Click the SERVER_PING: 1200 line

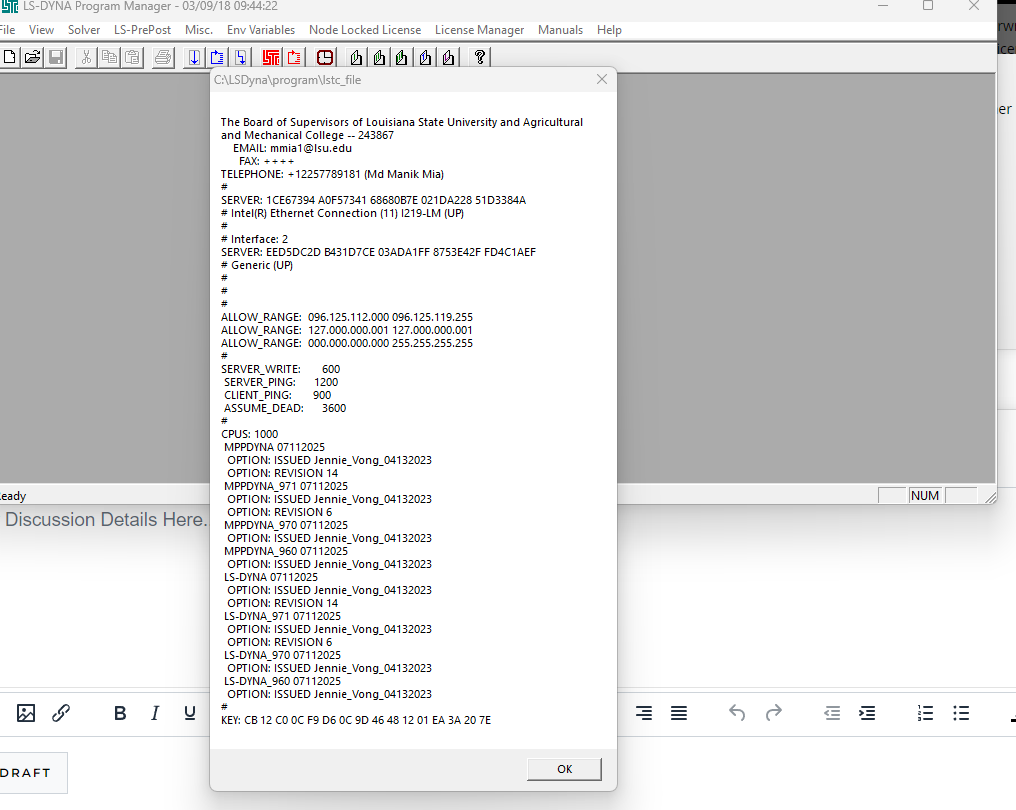[x=281, y=382]
